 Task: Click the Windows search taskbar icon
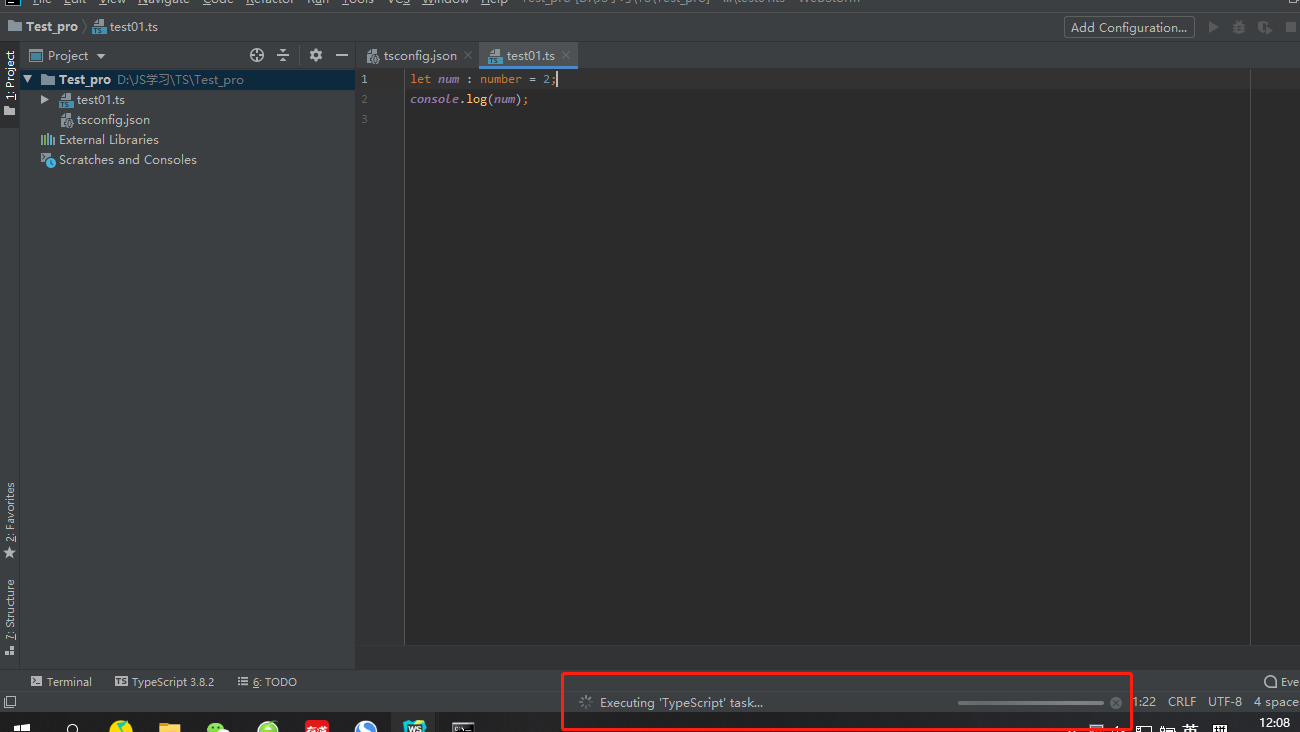point(73,727)
